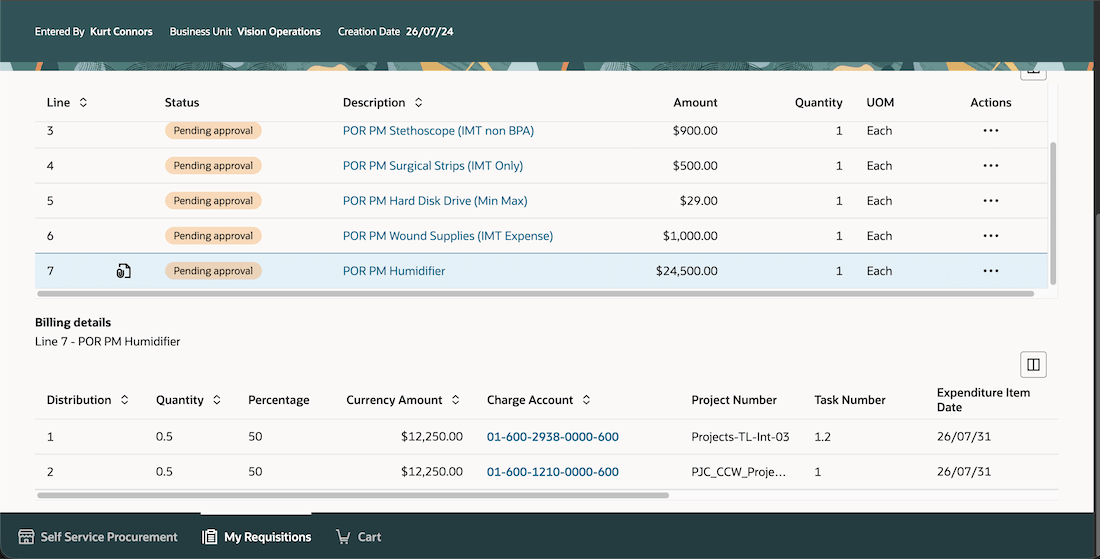1100x559 pixels.
Task: Open the Cart tab
Action: click(x=358, y=537)
